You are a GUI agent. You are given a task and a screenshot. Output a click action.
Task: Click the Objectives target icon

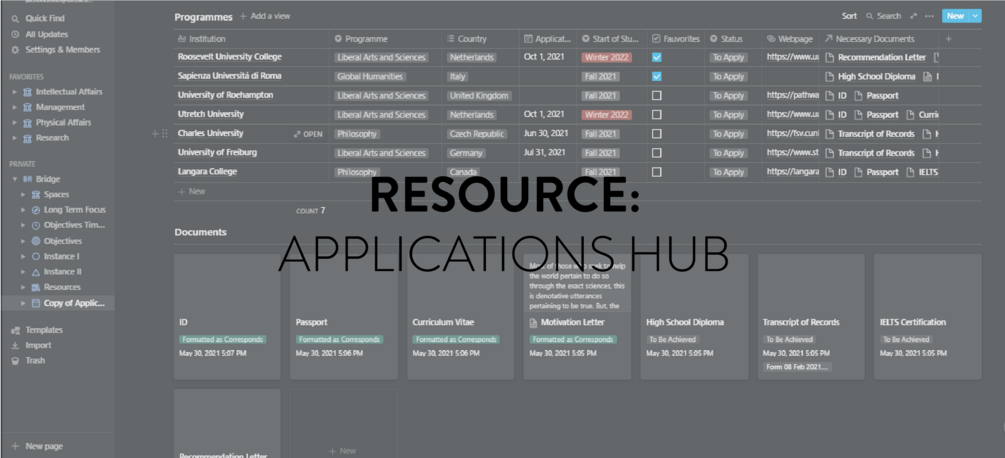(36, 241)
